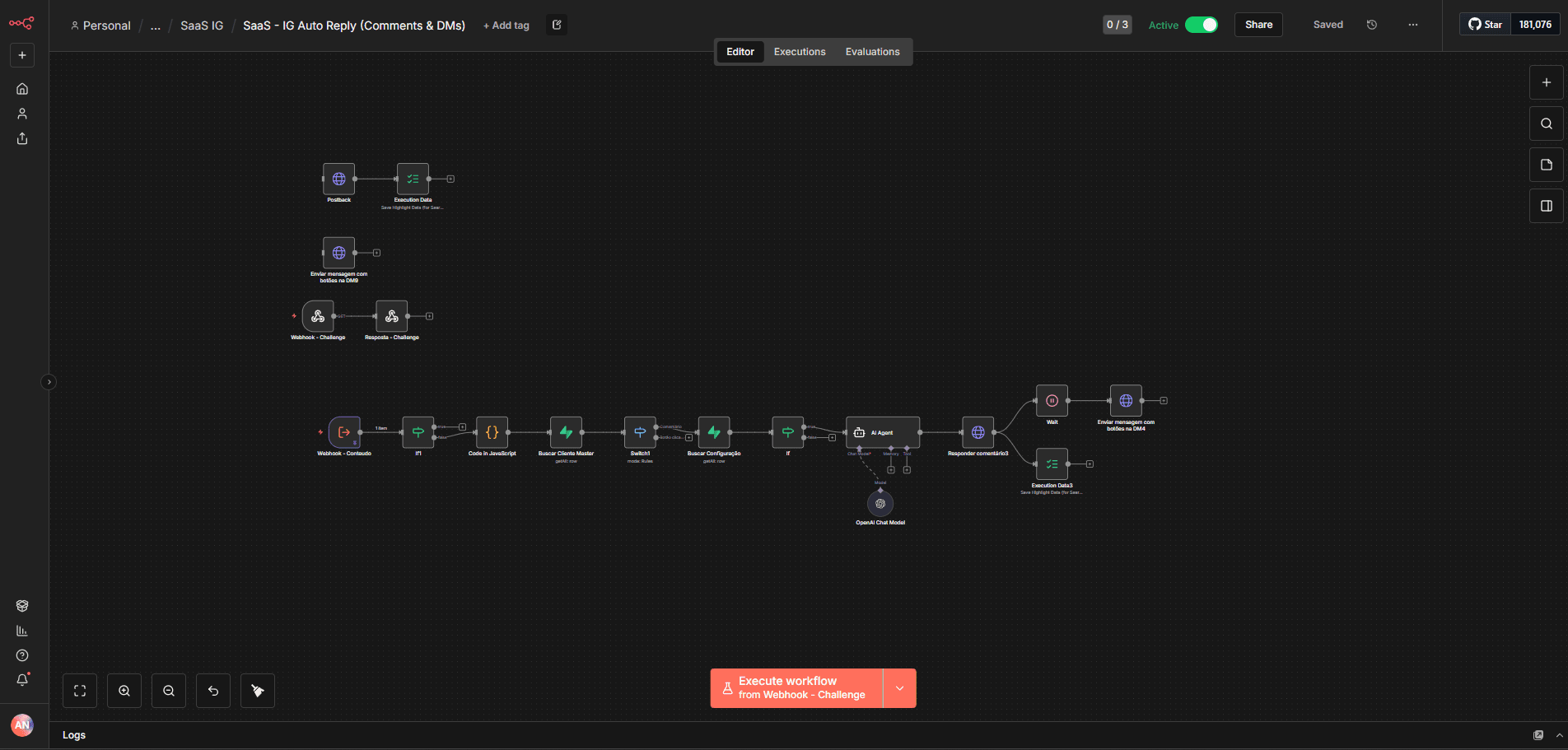
Task: Switch to the Evaluations tab
Action: (872, 52)
